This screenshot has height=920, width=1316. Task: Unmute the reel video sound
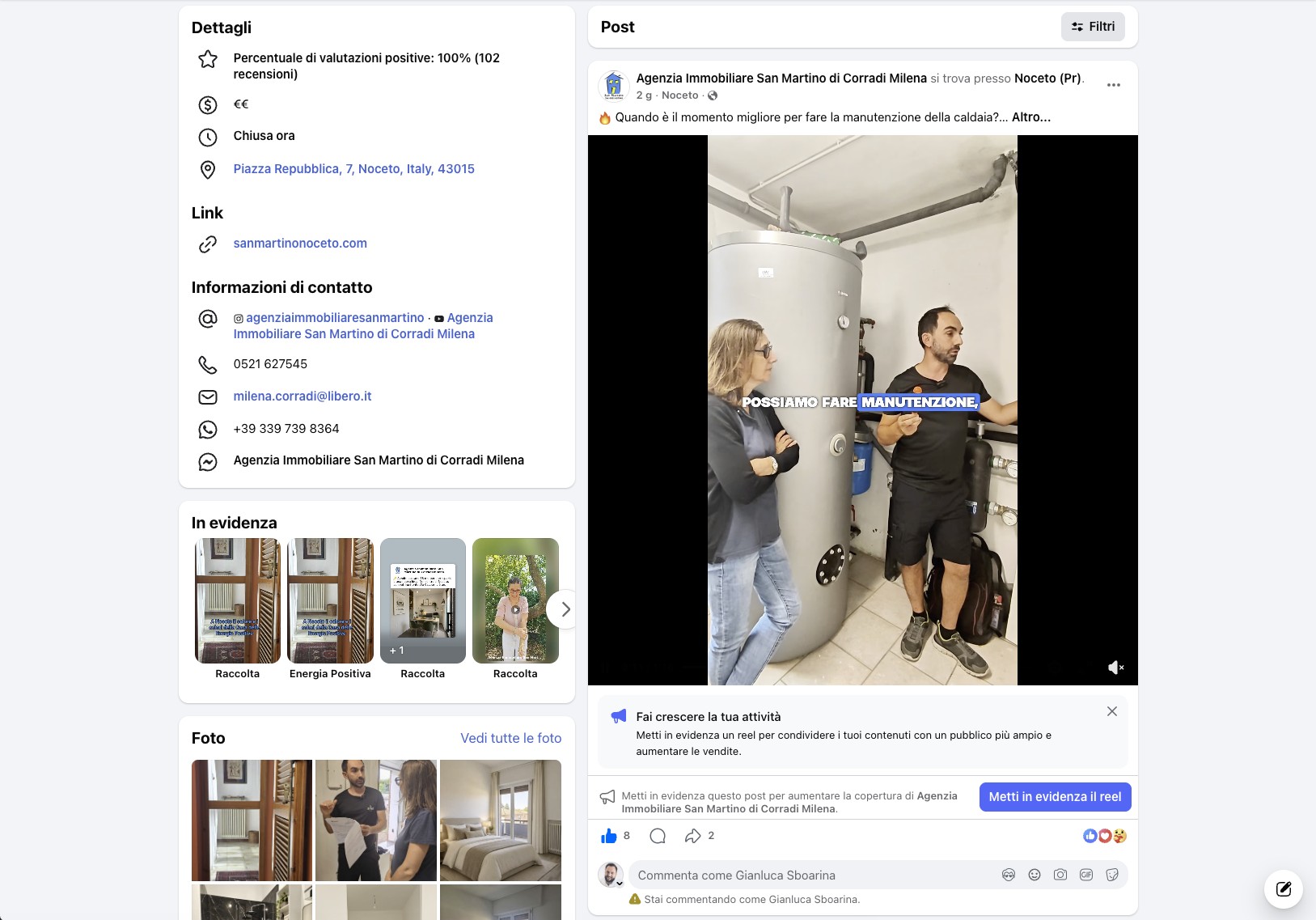1115,668
